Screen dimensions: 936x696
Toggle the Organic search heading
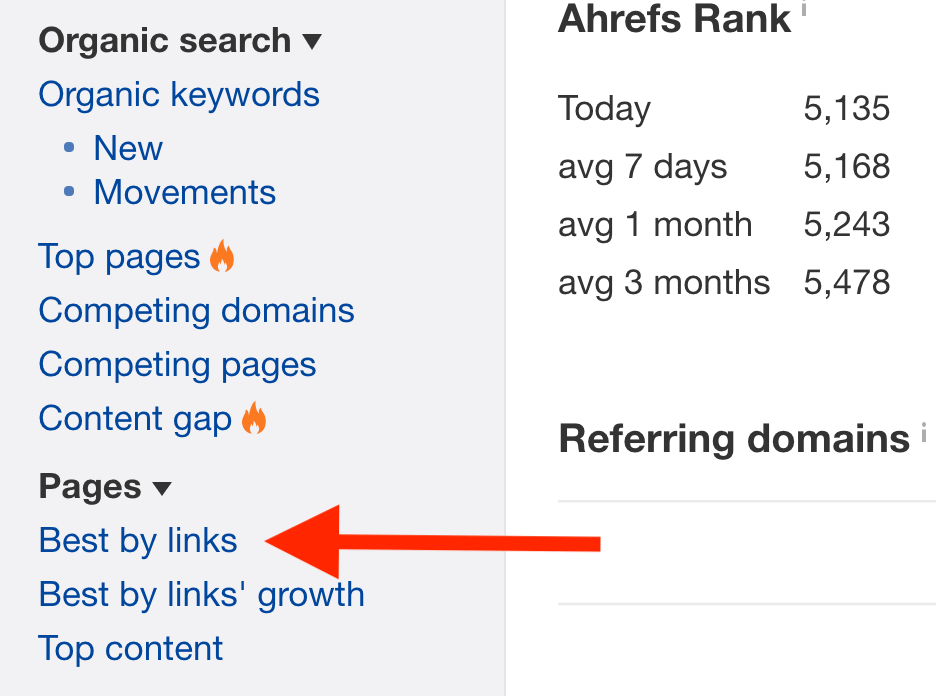[x=165, y=41]
